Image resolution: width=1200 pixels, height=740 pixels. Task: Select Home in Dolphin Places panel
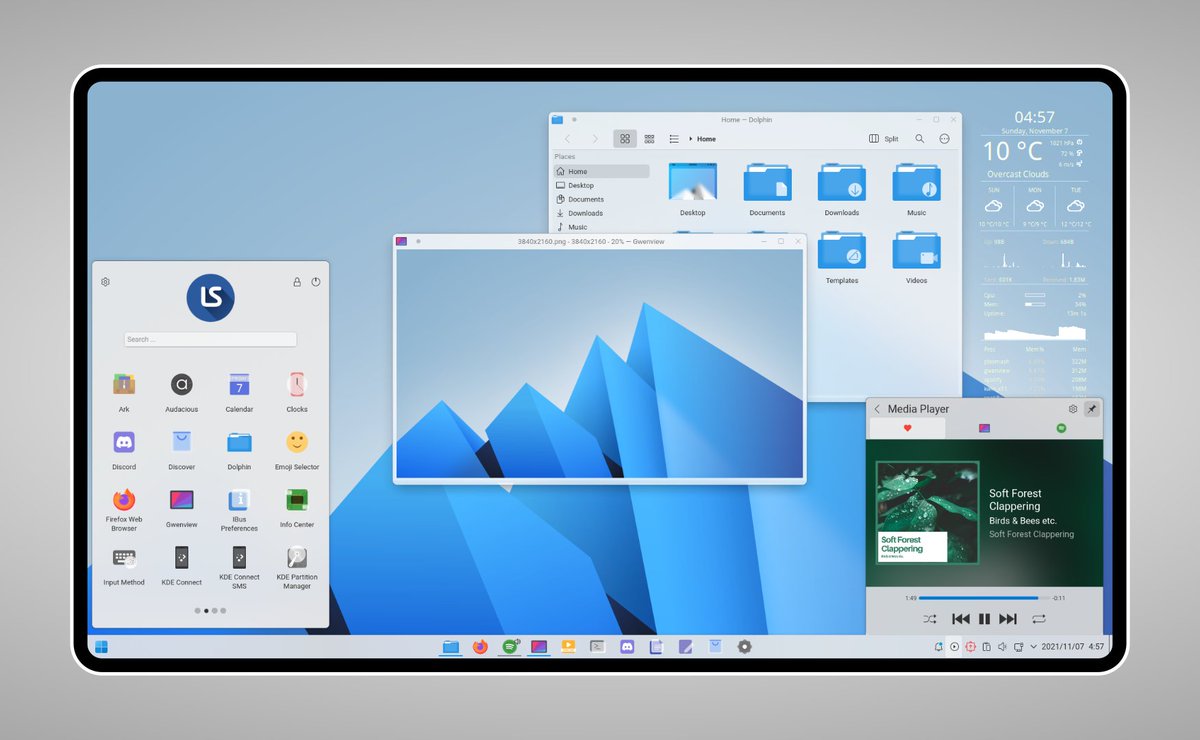601,172
